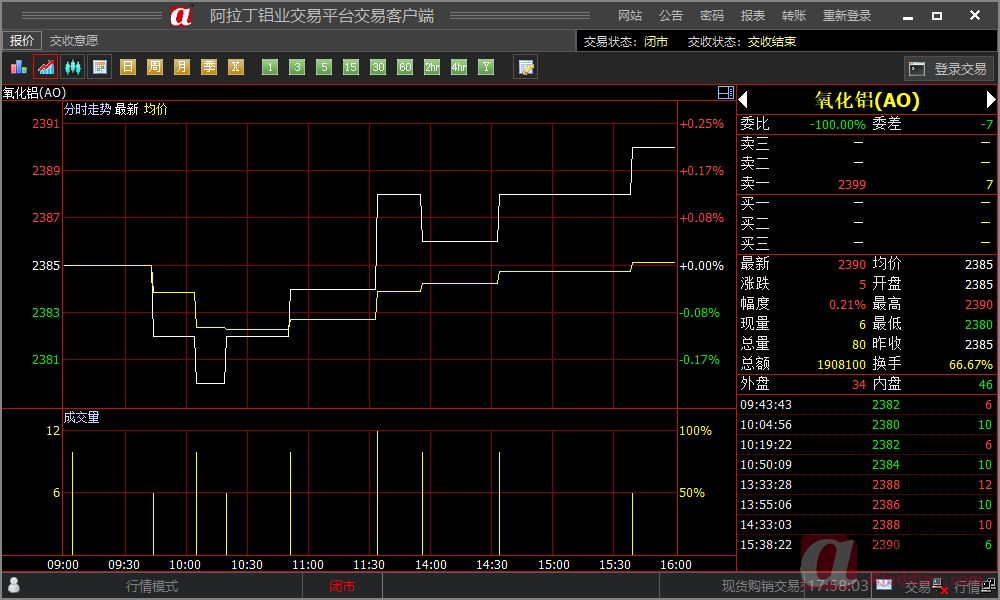
Task: Click the 委比 value -100.00%
Action: tap(837, 124)
